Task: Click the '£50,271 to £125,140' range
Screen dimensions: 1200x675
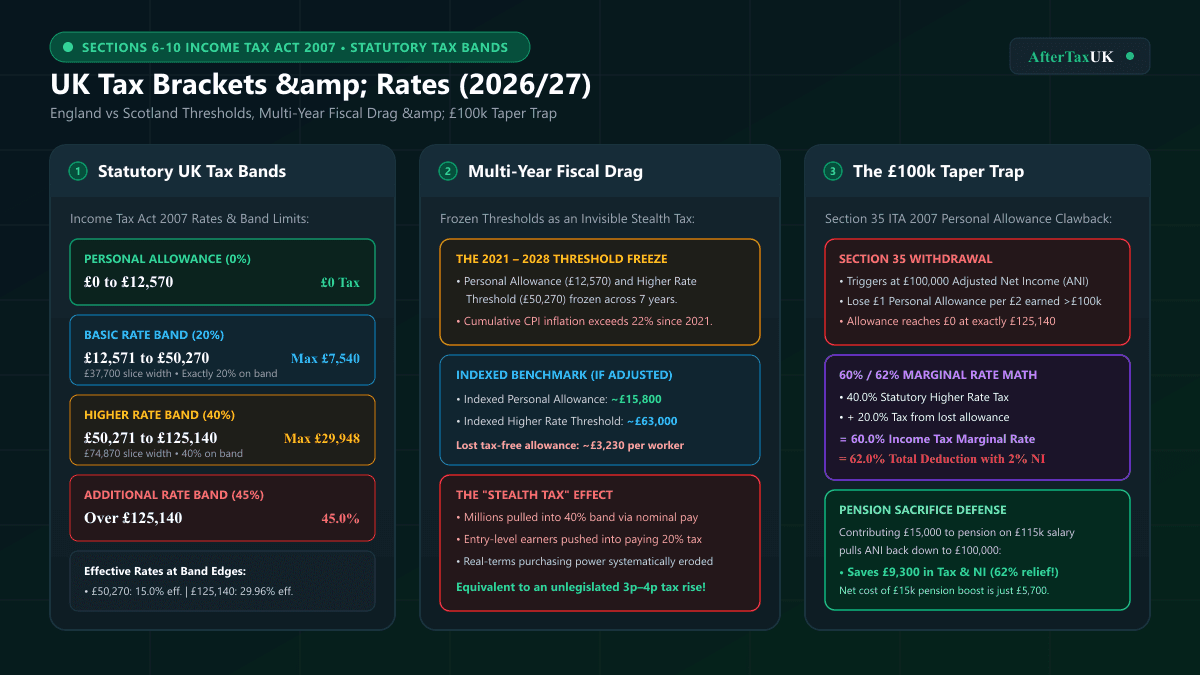Action: point(150,438)
